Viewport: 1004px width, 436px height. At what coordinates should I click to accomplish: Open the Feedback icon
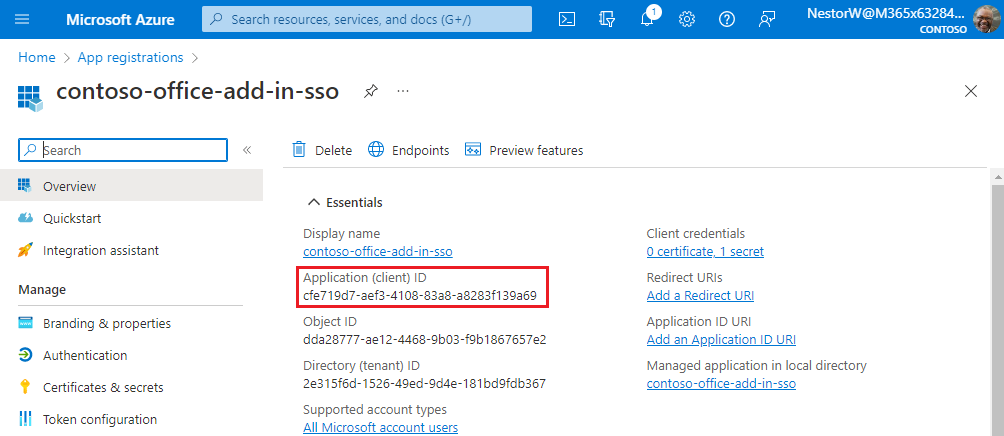coord(766,19)
